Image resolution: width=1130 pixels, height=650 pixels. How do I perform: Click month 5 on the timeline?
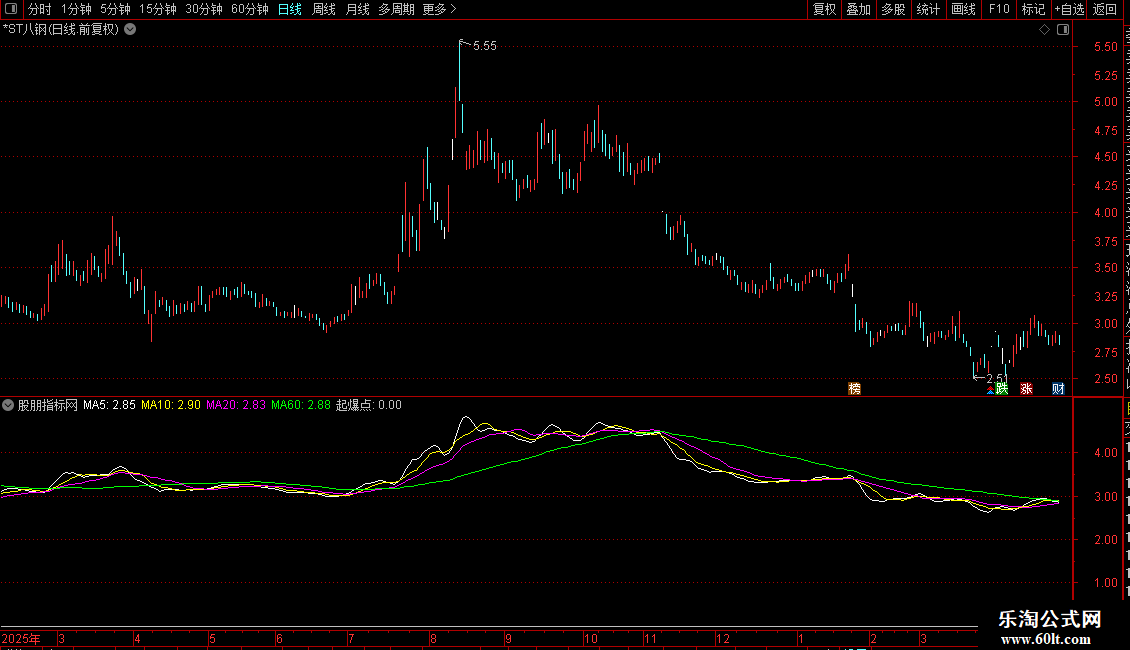point(213,638)
